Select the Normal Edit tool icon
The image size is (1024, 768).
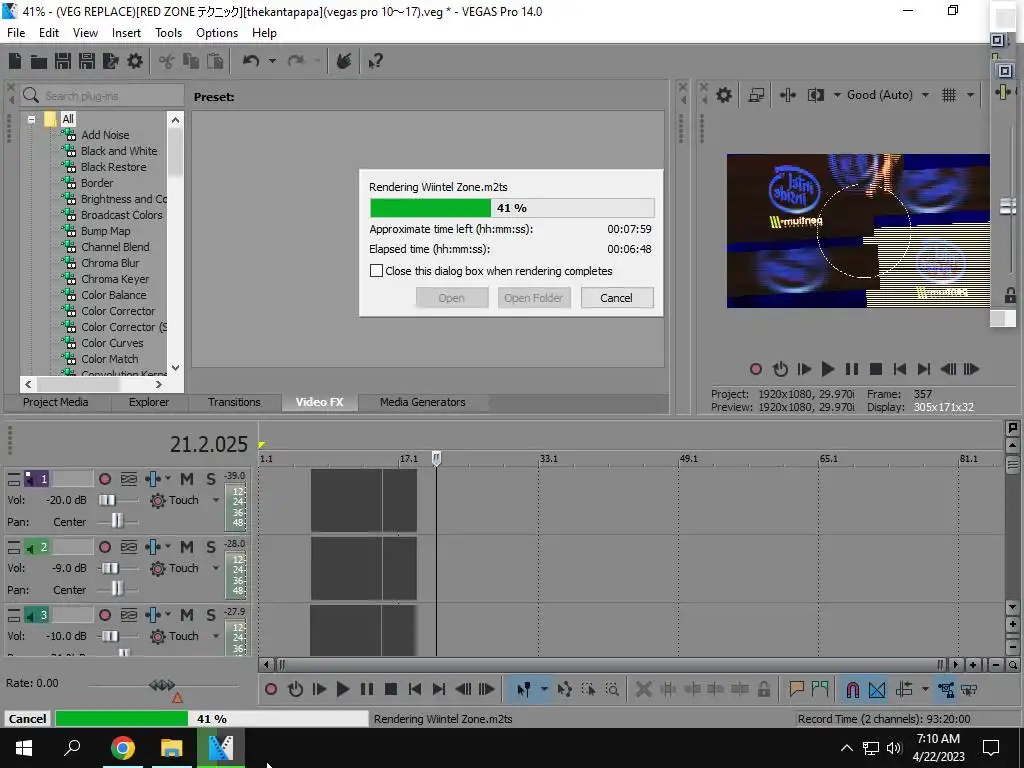(524, 689)
